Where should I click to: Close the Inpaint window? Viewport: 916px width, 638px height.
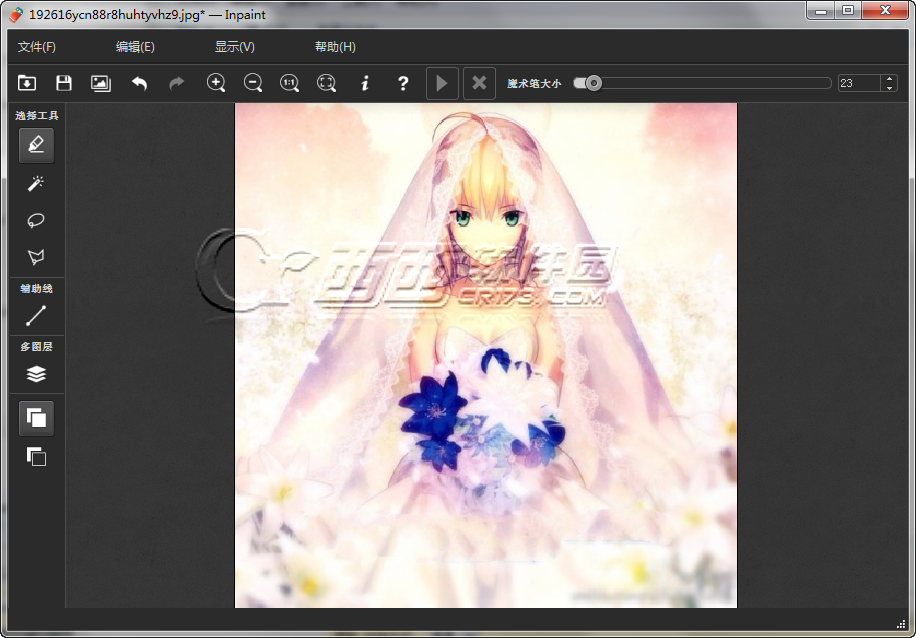tap(884, 11)
